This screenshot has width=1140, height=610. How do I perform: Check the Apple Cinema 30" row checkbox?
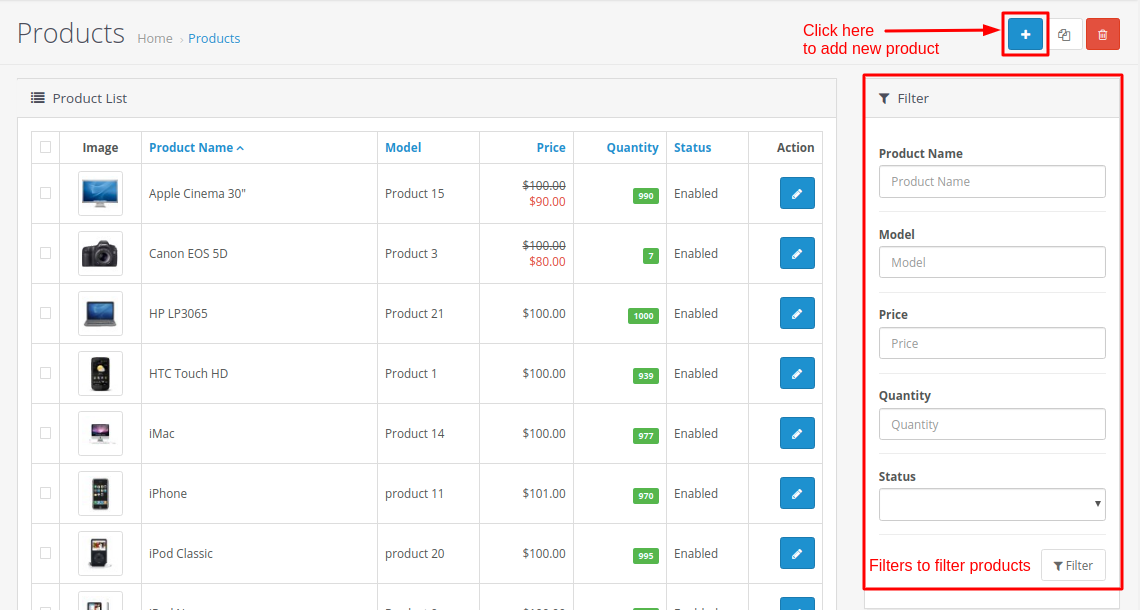(46, 193)
